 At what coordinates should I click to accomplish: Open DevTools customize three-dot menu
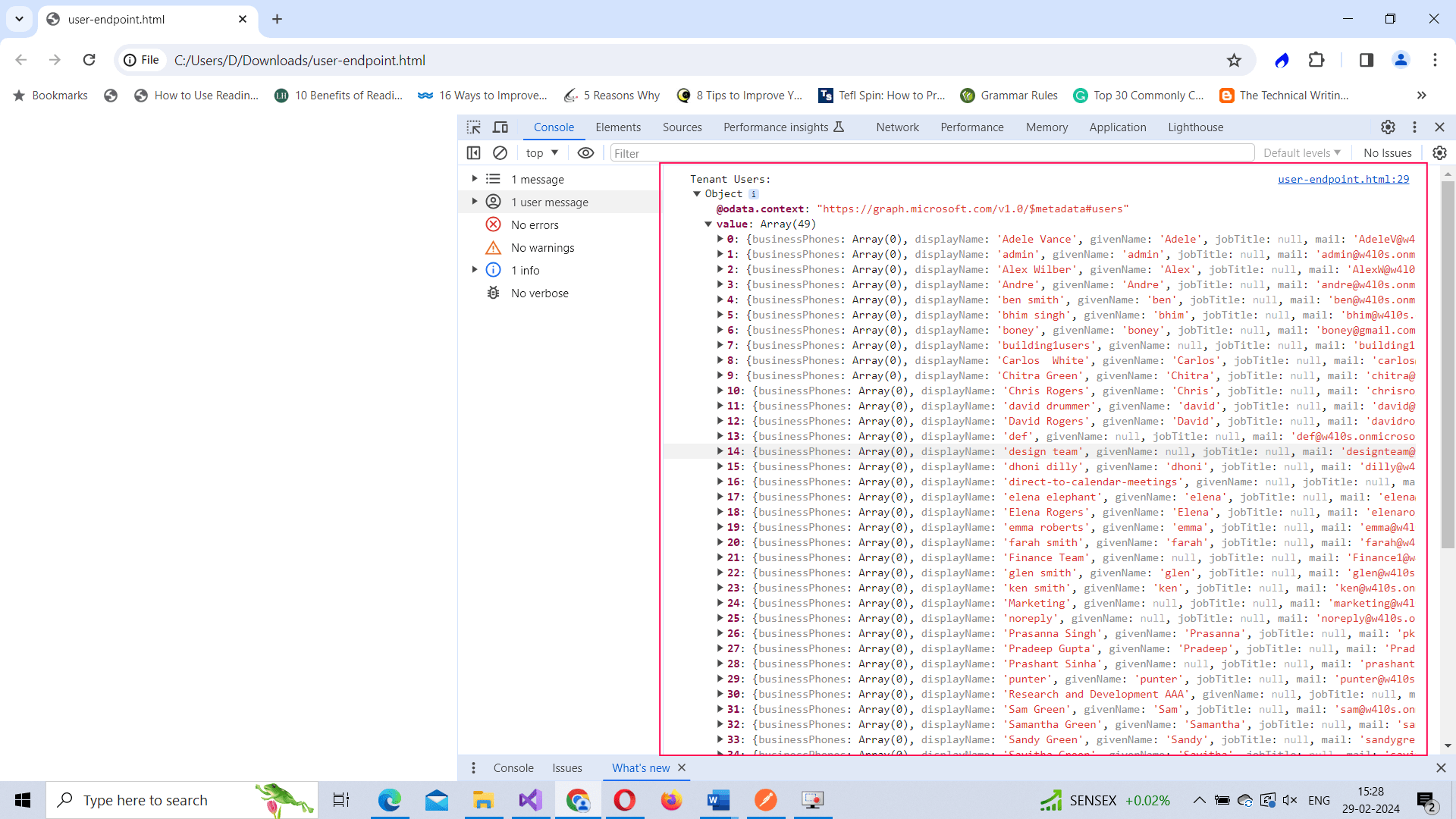1414,127
